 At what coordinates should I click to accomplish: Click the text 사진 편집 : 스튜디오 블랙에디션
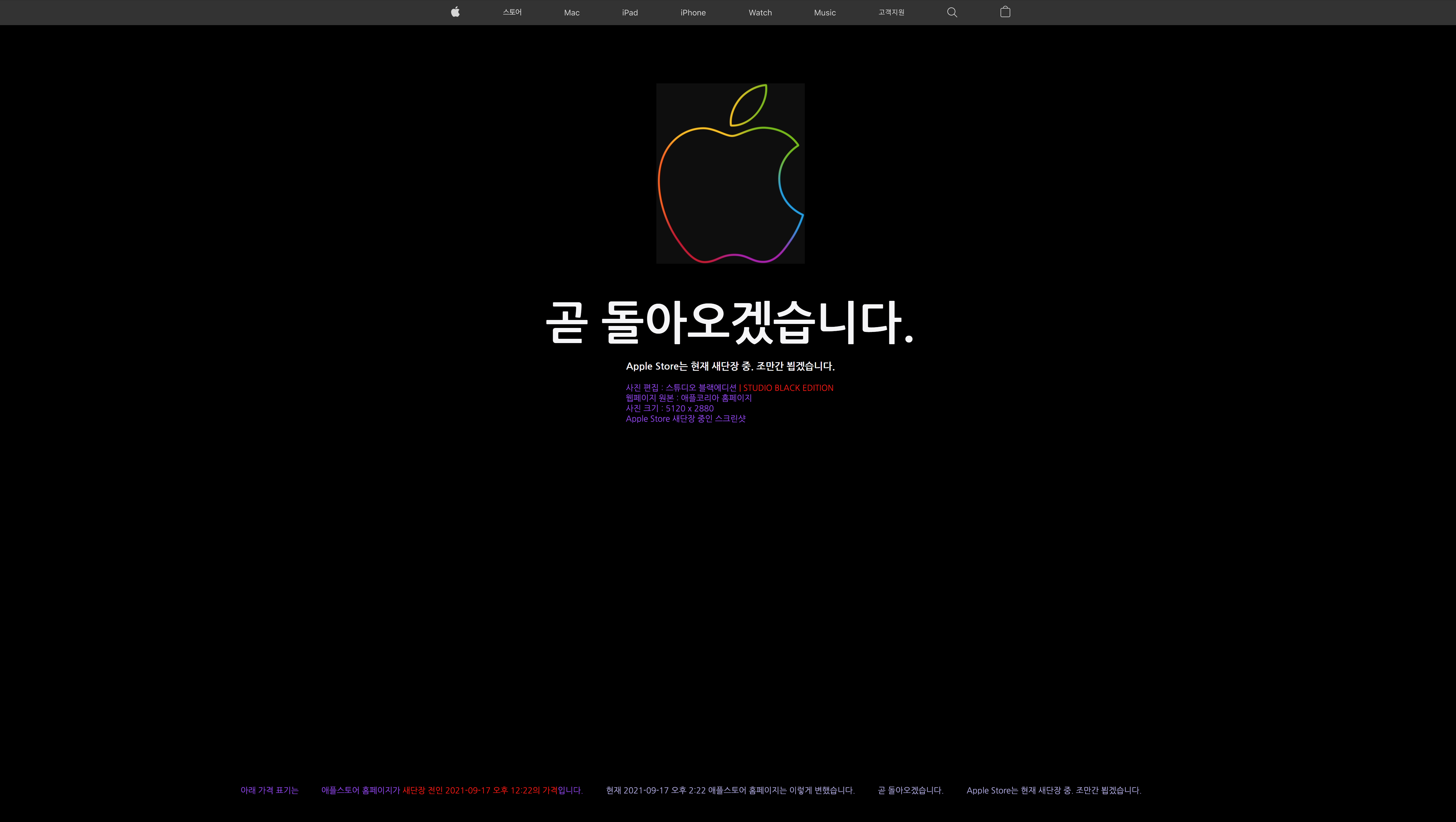[681, 388]
